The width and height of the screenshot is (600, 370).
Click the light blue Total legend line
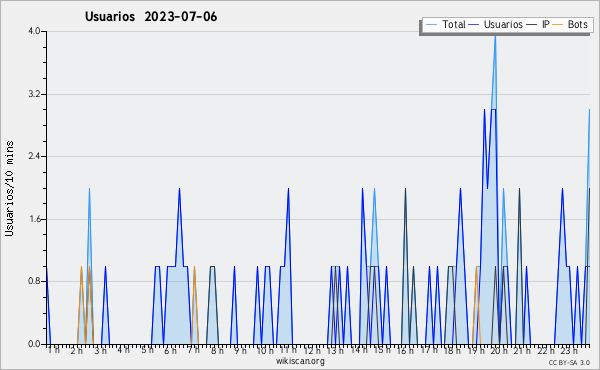(431, 24)
